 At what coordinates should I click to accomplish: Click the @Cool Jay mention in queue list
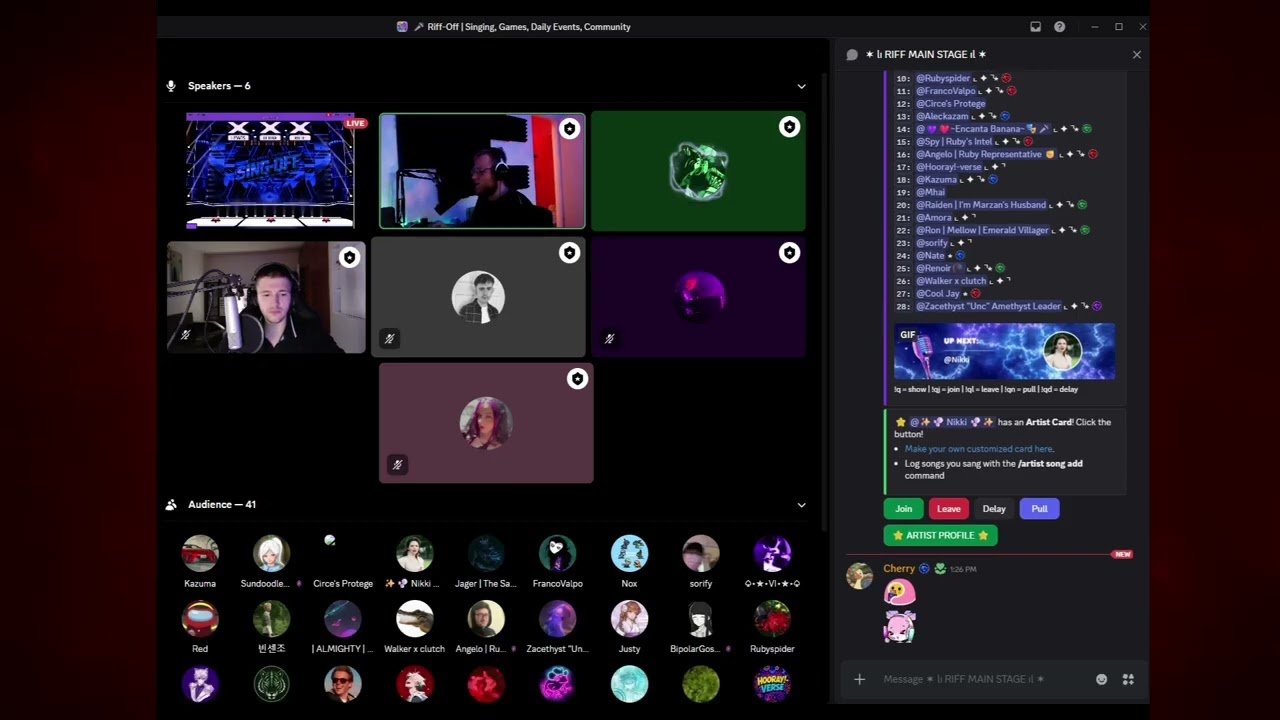point(937,293)
